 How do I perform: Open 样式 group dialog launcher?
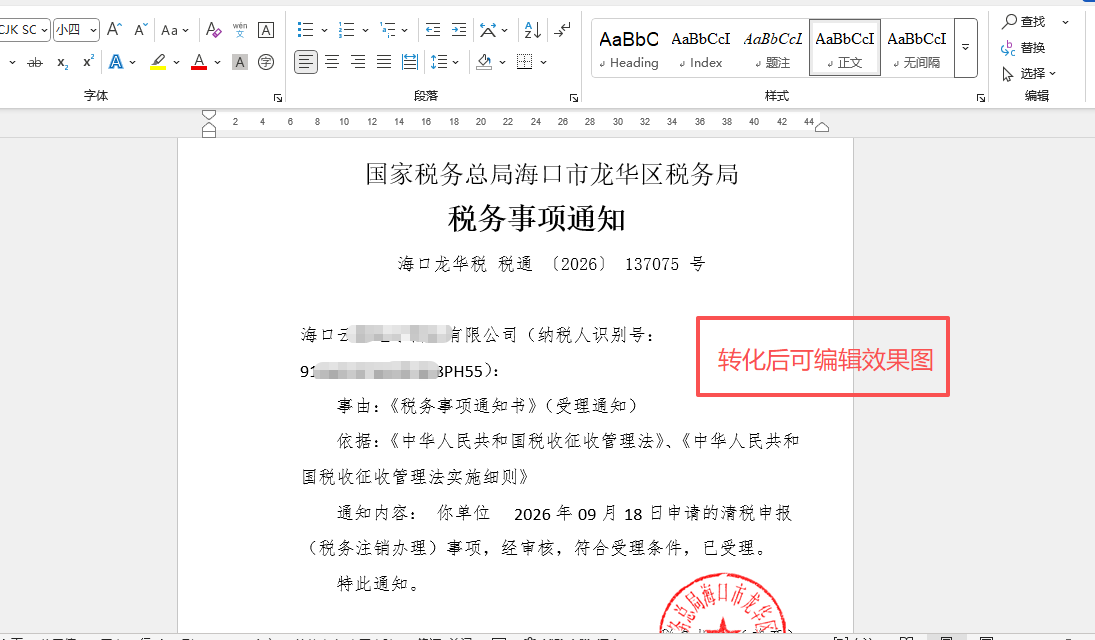tap(981, 98)
